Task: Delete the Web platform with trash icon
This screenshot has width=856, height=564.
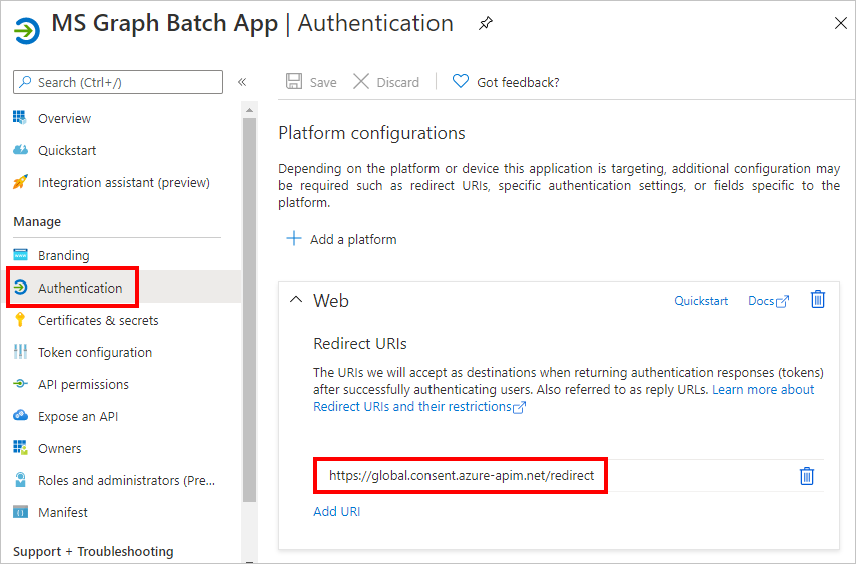Action: pos(818,299)
